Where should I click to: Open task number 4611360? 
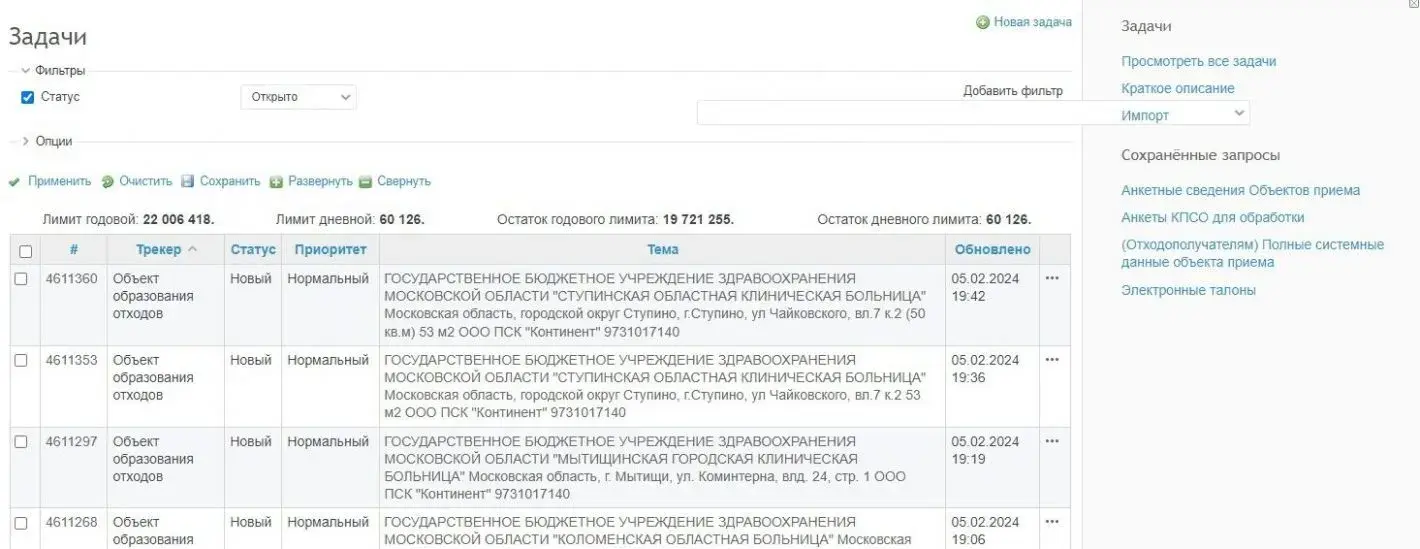(72, 279)
